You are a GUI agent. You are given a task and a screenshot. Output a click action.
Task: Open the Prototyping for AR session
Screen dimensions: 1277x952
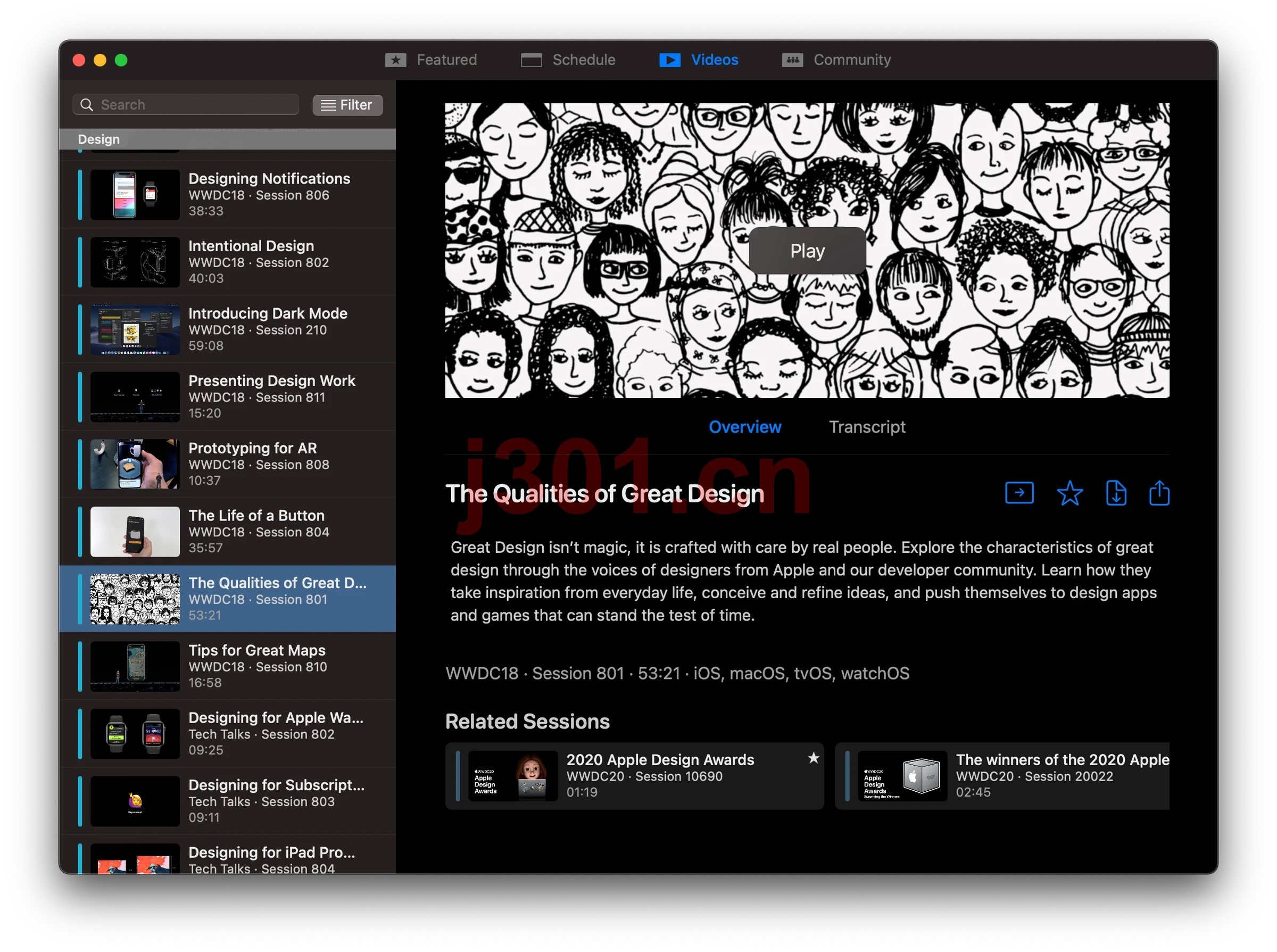pos(227,465)
